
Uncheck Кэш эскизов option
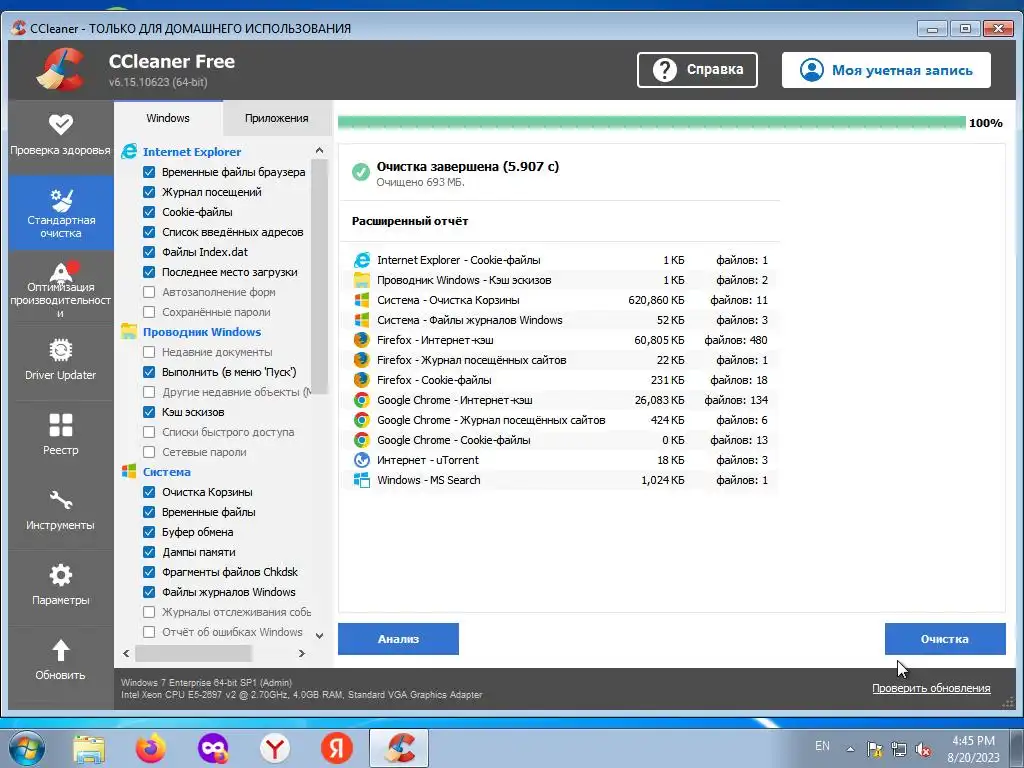pos(149,412)
